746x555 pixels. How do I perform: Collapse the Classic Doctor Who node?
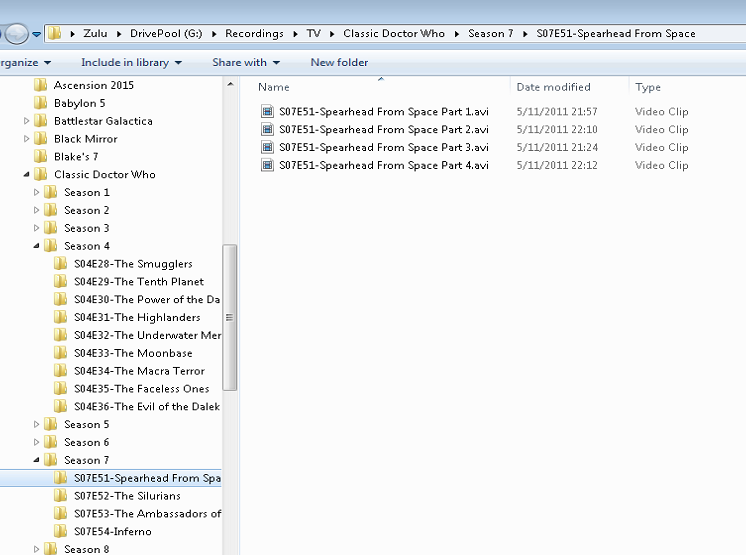coord(27,175)
